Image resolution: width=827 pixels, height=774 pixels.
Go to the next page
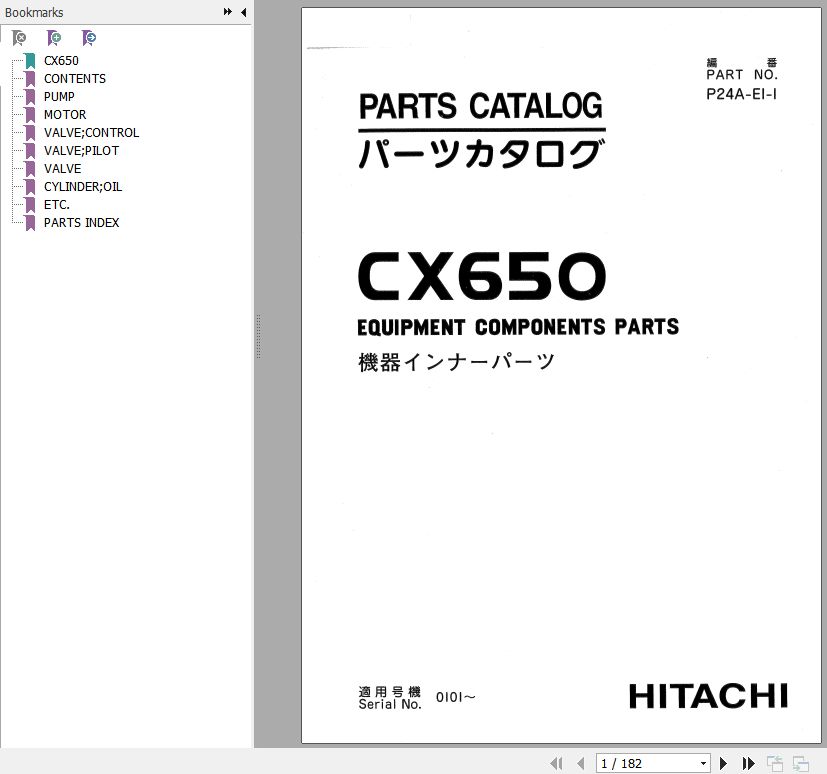point(724,763)
